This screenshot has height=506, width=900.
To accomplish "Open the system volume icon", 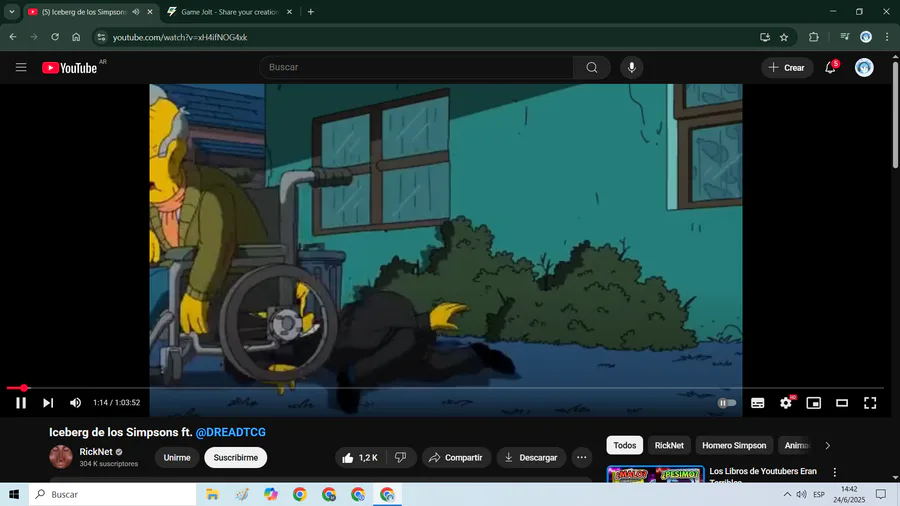I will click(801, 494).
